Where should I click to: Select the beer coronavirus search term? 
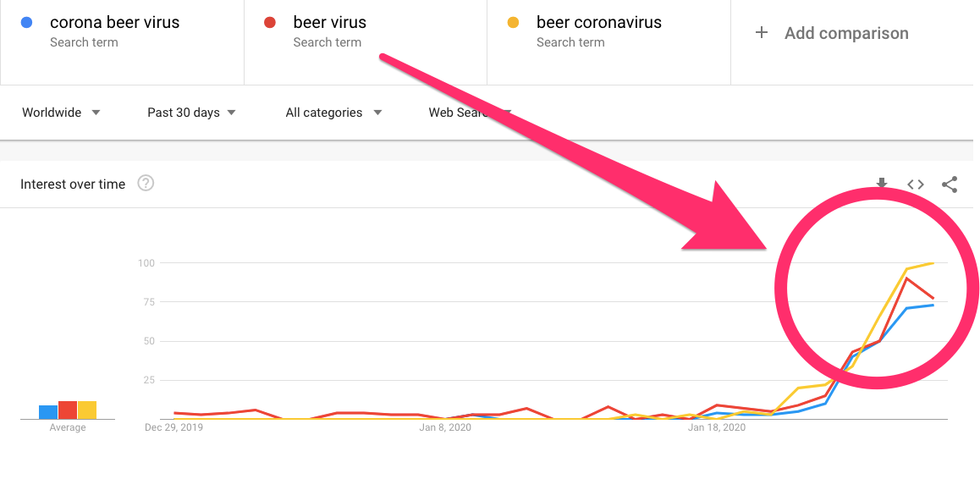(599, 22)
